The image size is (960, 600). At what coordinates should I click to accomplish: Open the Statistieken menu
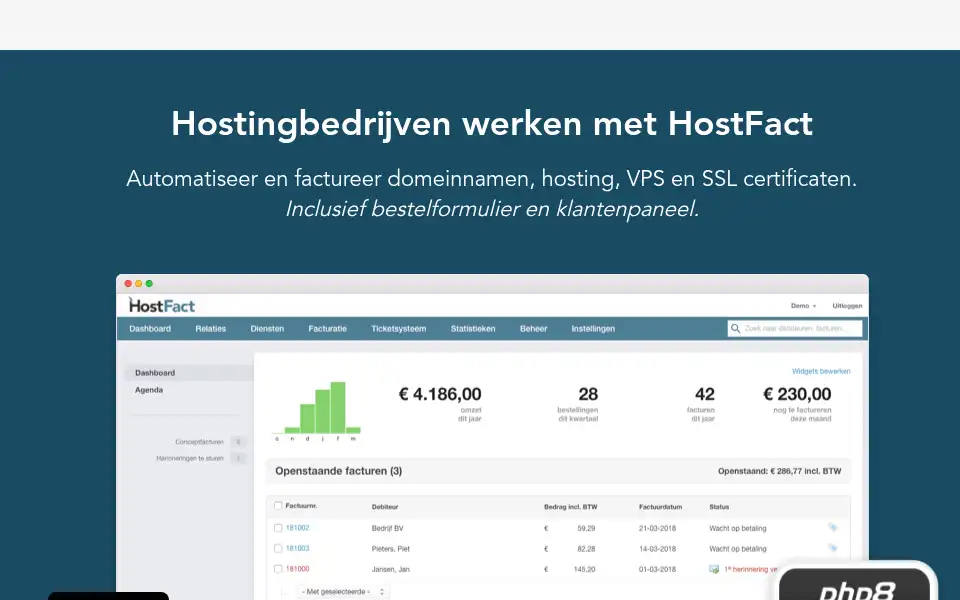click(473, 329)
